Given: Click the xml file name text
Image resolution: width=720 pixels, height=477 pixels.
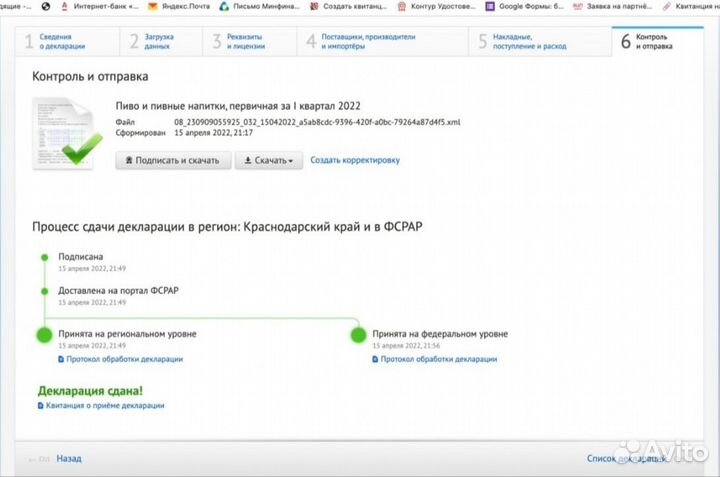Looking at the screenshot, I should tap(317, 122).
